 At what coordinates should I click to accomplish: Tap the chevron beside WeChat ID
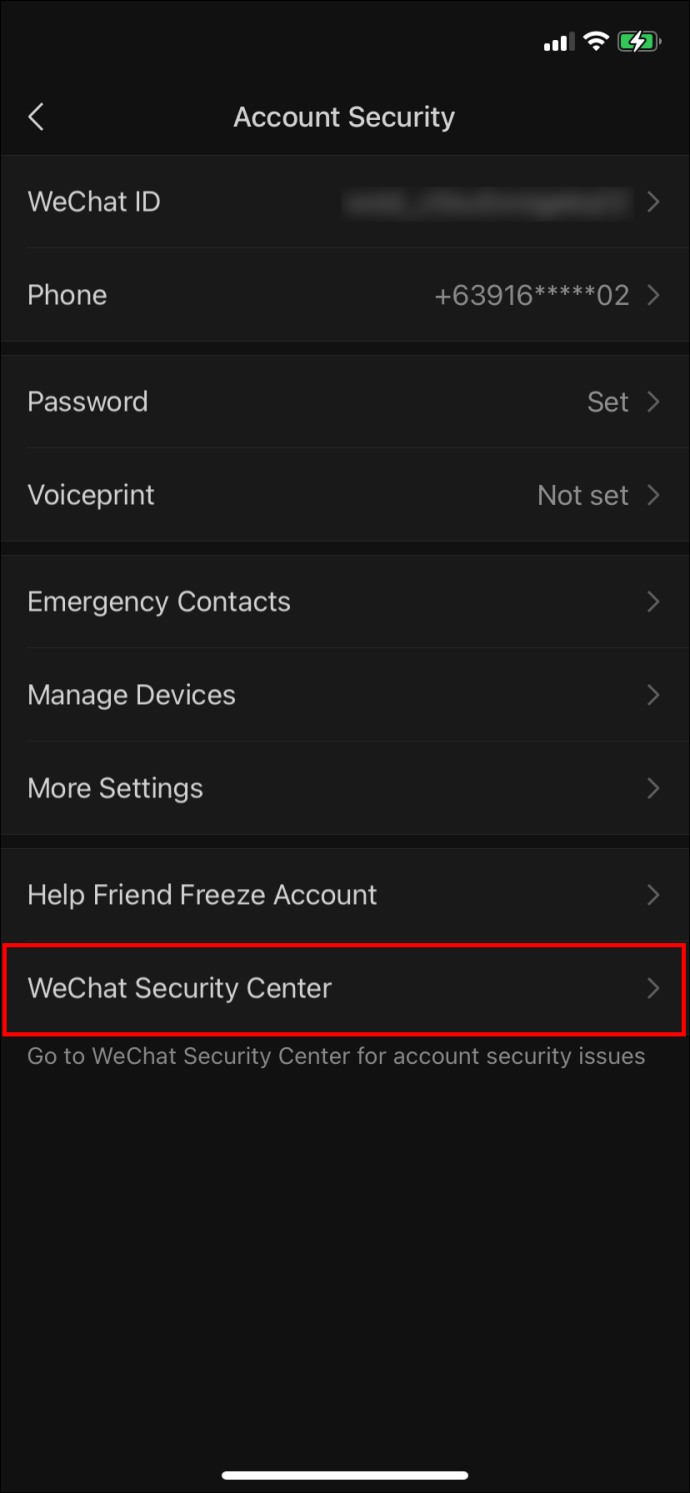tap(653, 202)
